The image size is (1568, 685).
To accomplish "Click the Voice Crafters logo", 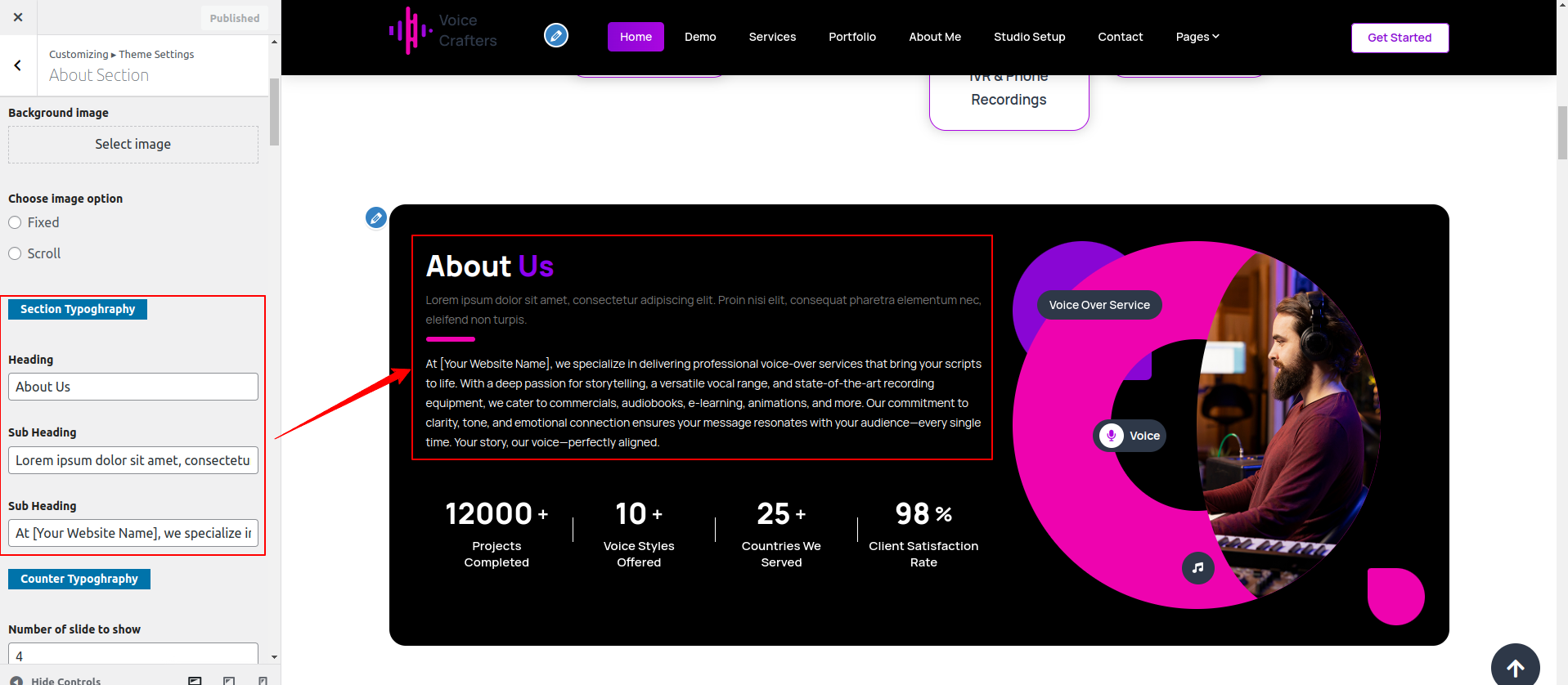I will click(x=443, y=31).
